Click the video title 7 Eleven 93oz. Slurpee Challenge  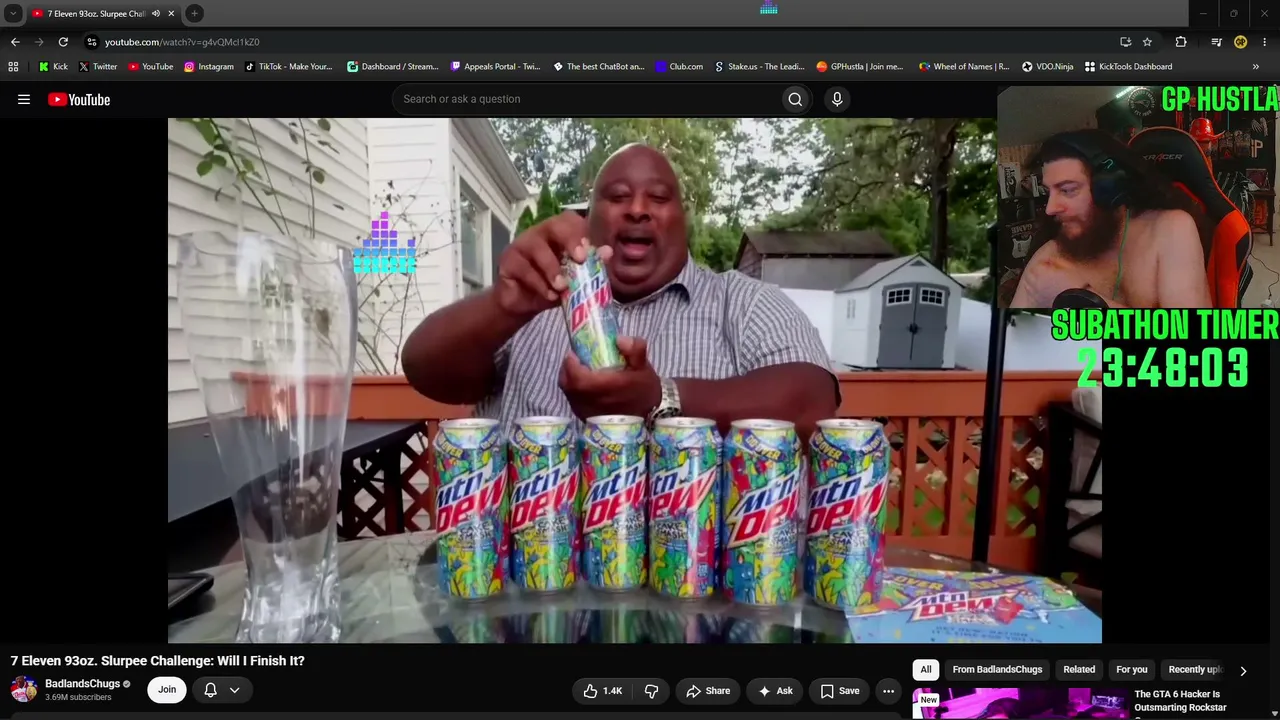[158, 661]
